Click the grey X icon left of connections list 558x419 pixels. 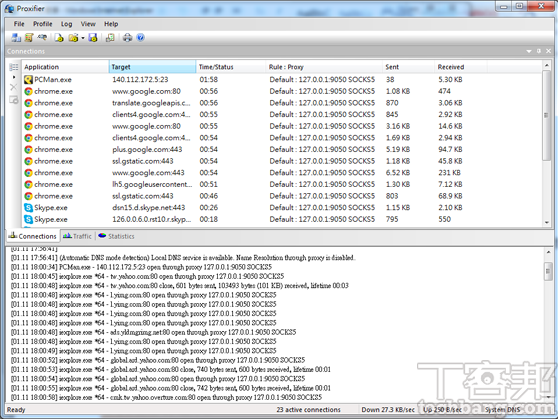[x=14, y=87]
